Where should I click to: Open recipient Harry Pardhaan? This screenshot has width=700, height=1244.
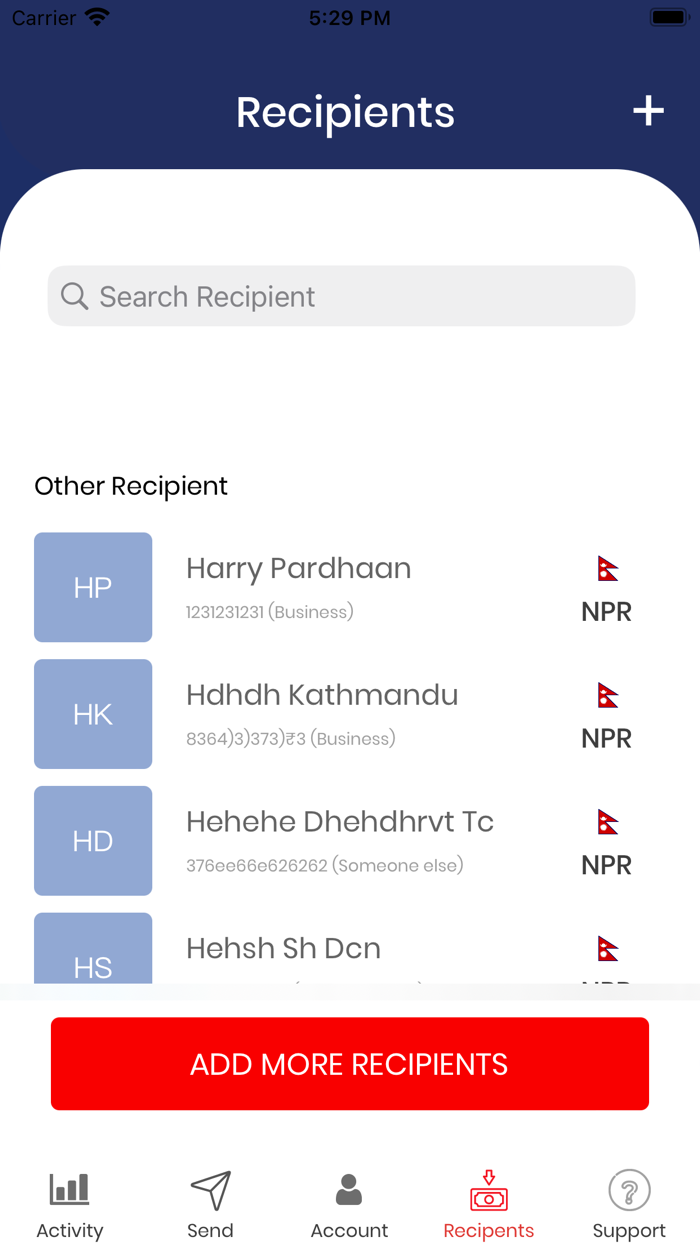point(298,568)
